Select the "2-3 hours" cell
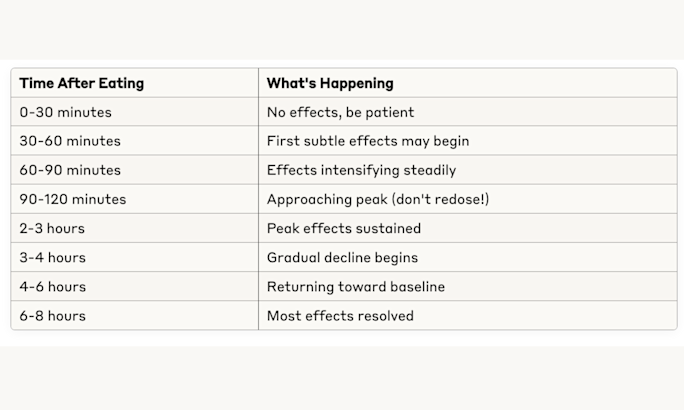 tap(52, 228)
